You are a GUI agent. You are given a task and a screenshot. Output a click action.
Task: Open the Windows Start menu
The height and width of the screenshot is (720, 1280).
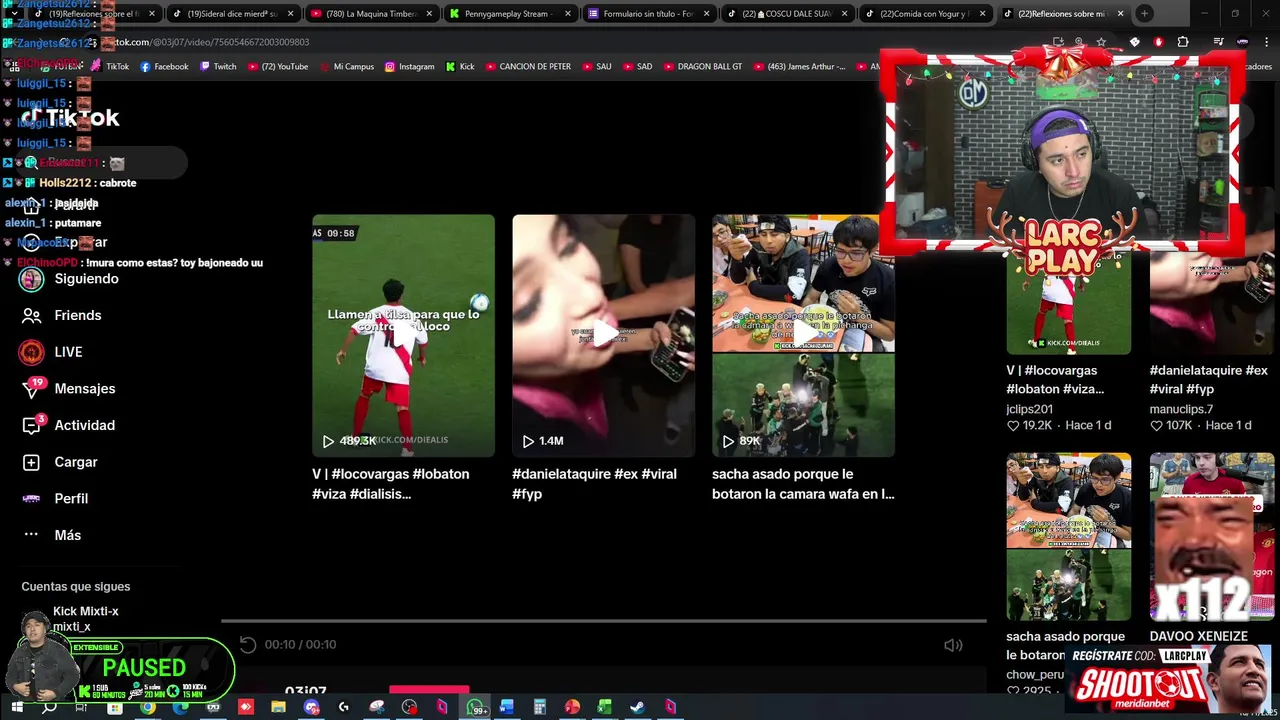coord(17,707)
